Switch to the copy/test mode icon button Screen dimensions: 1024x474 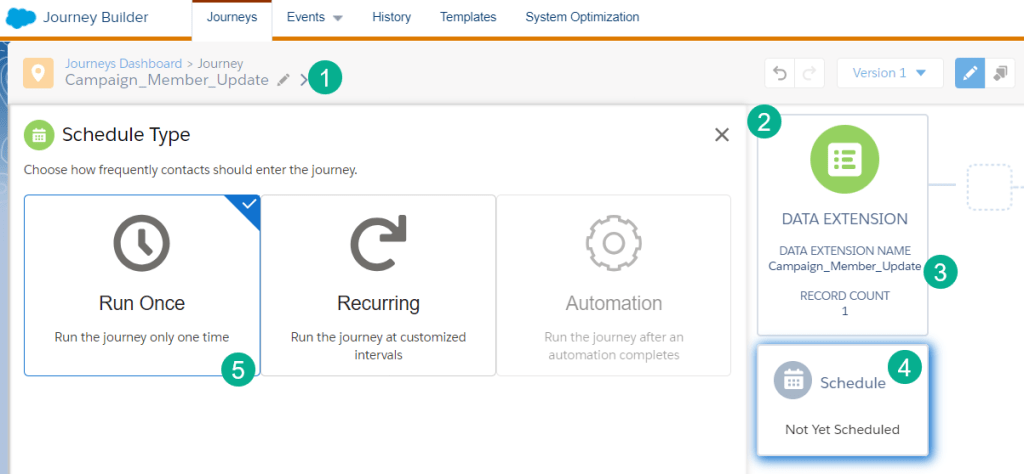999,73
